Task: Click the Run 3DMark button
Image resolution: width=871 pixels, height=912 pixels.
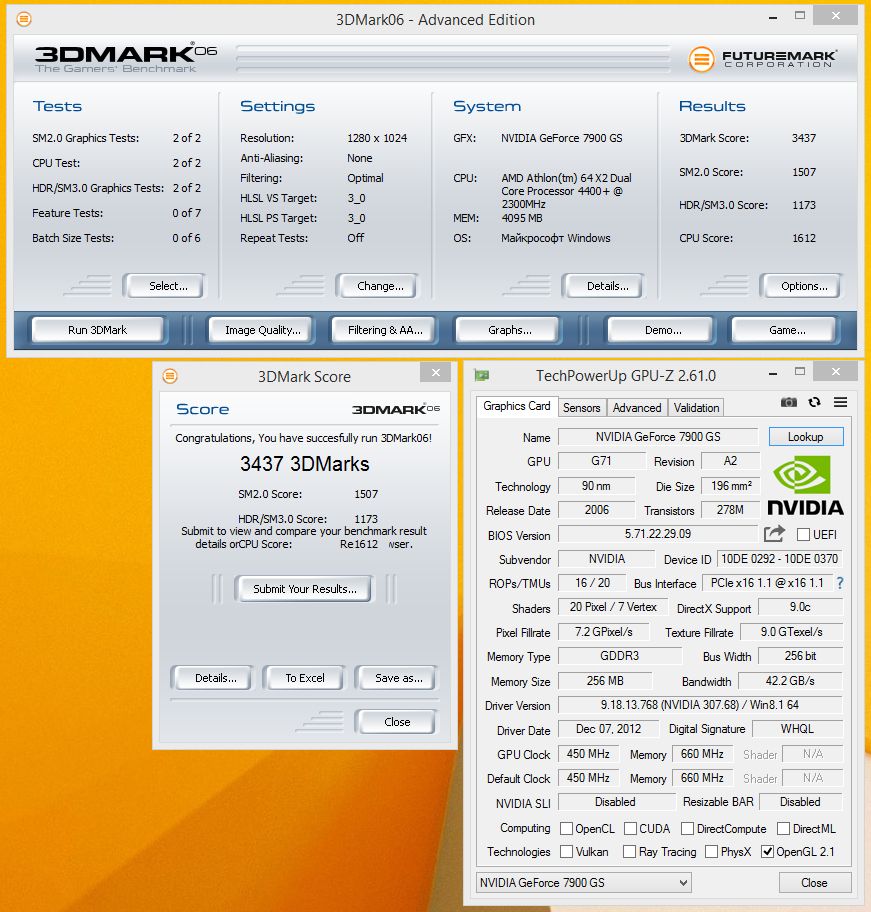Action: [98, 330]
